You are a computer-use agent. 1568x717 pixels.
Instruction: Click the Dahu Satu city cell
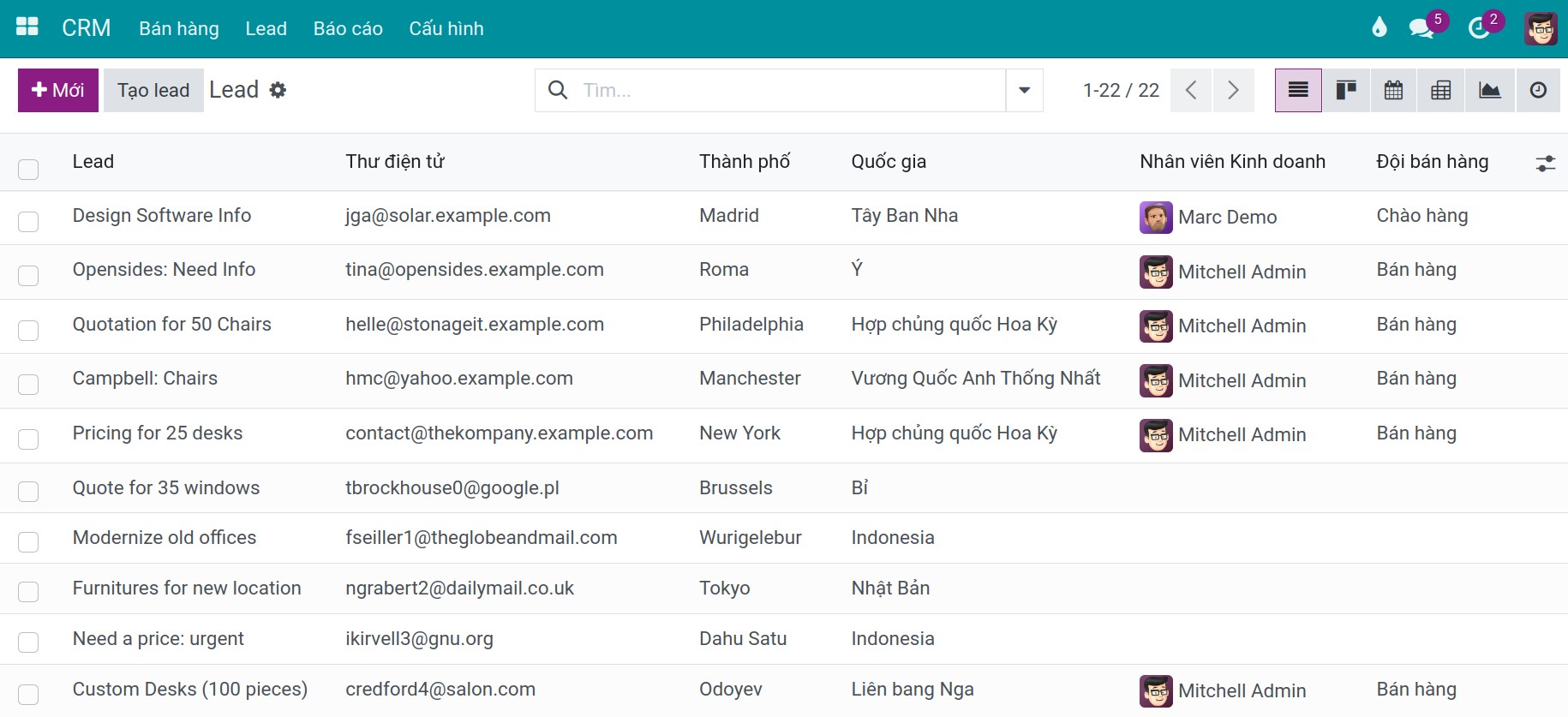(743, 638)
